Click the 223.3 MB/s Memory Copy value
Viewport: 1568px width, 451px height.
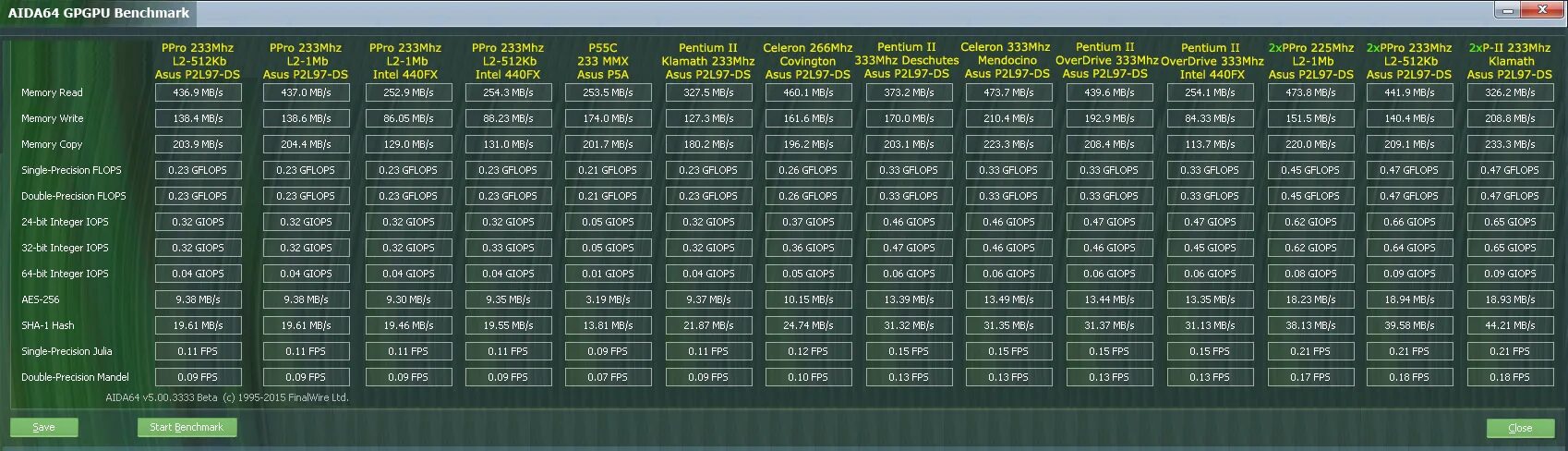point(1008,144)
